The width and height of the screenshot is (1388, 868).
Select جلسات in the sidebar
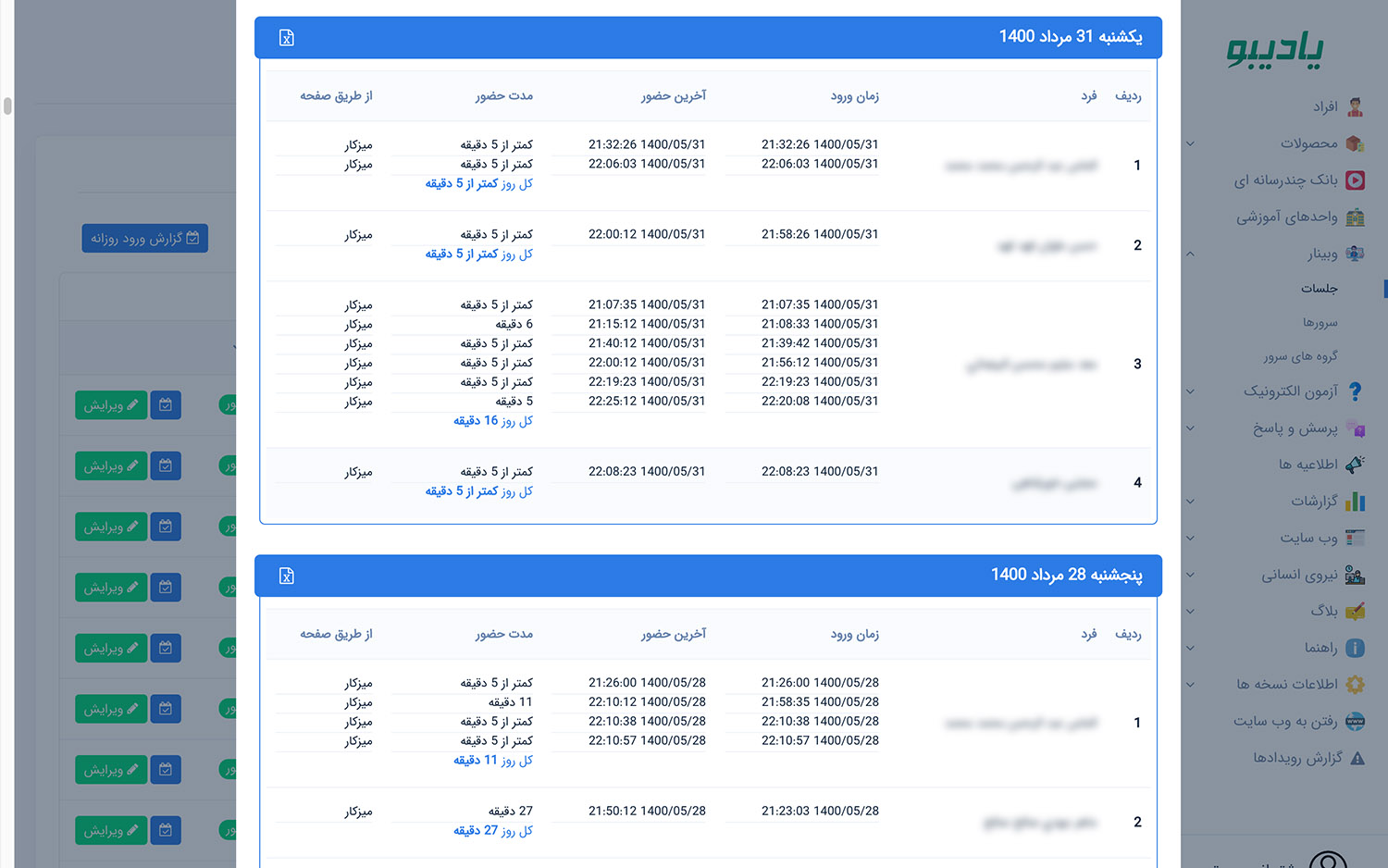point(1319,289)
